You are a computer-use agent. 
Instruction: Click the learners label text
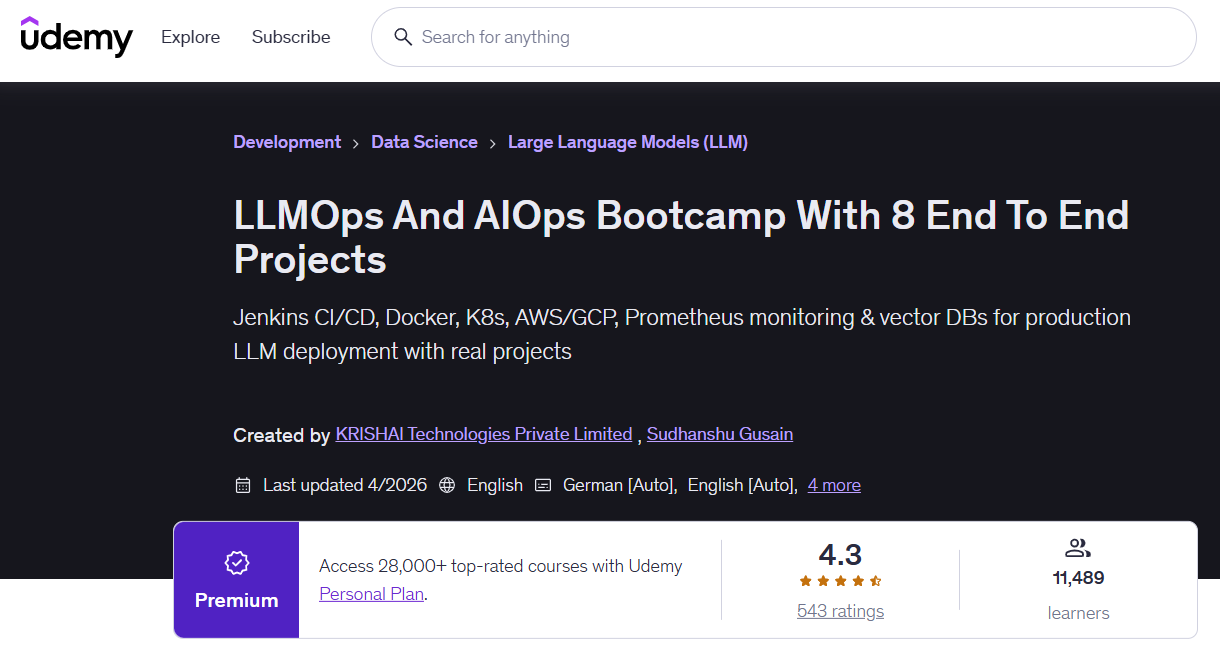(x=1078, y=613)
